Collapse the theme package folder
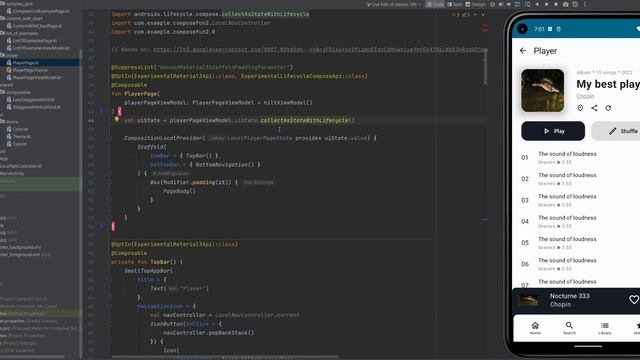640x360 pixels. point(2,122)
